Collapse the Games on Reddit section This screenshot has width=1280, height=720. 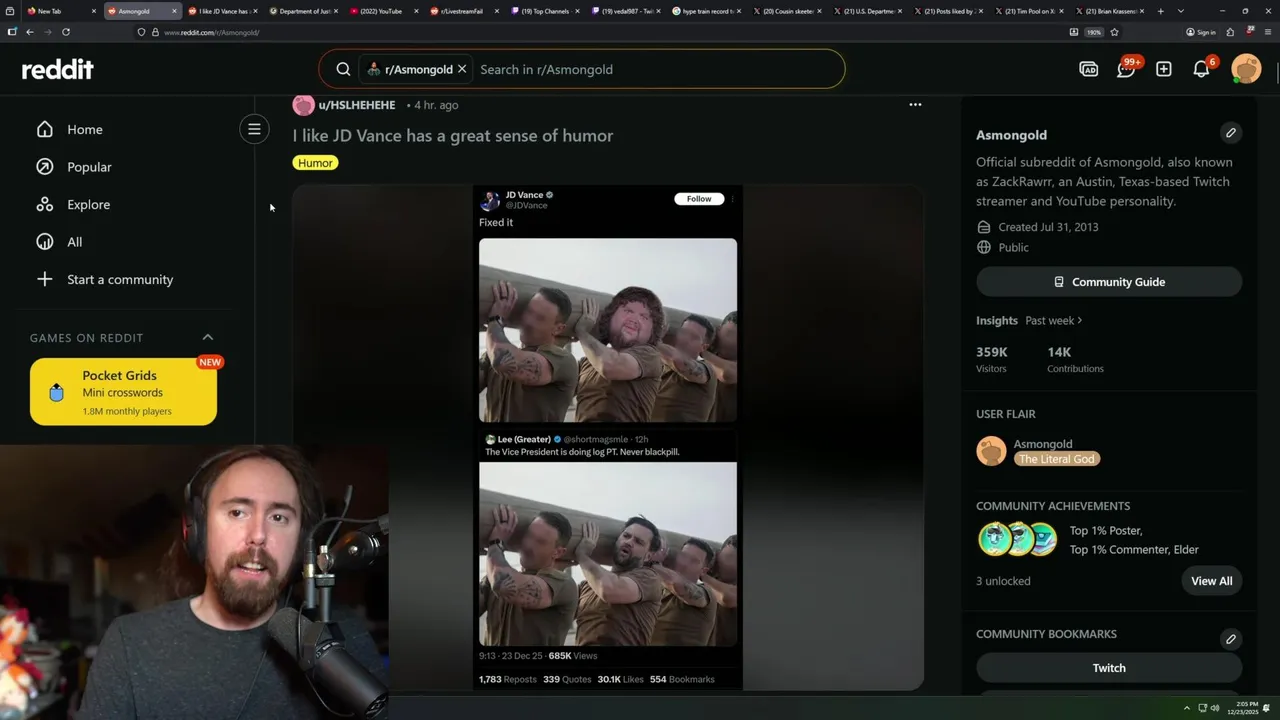208,337
